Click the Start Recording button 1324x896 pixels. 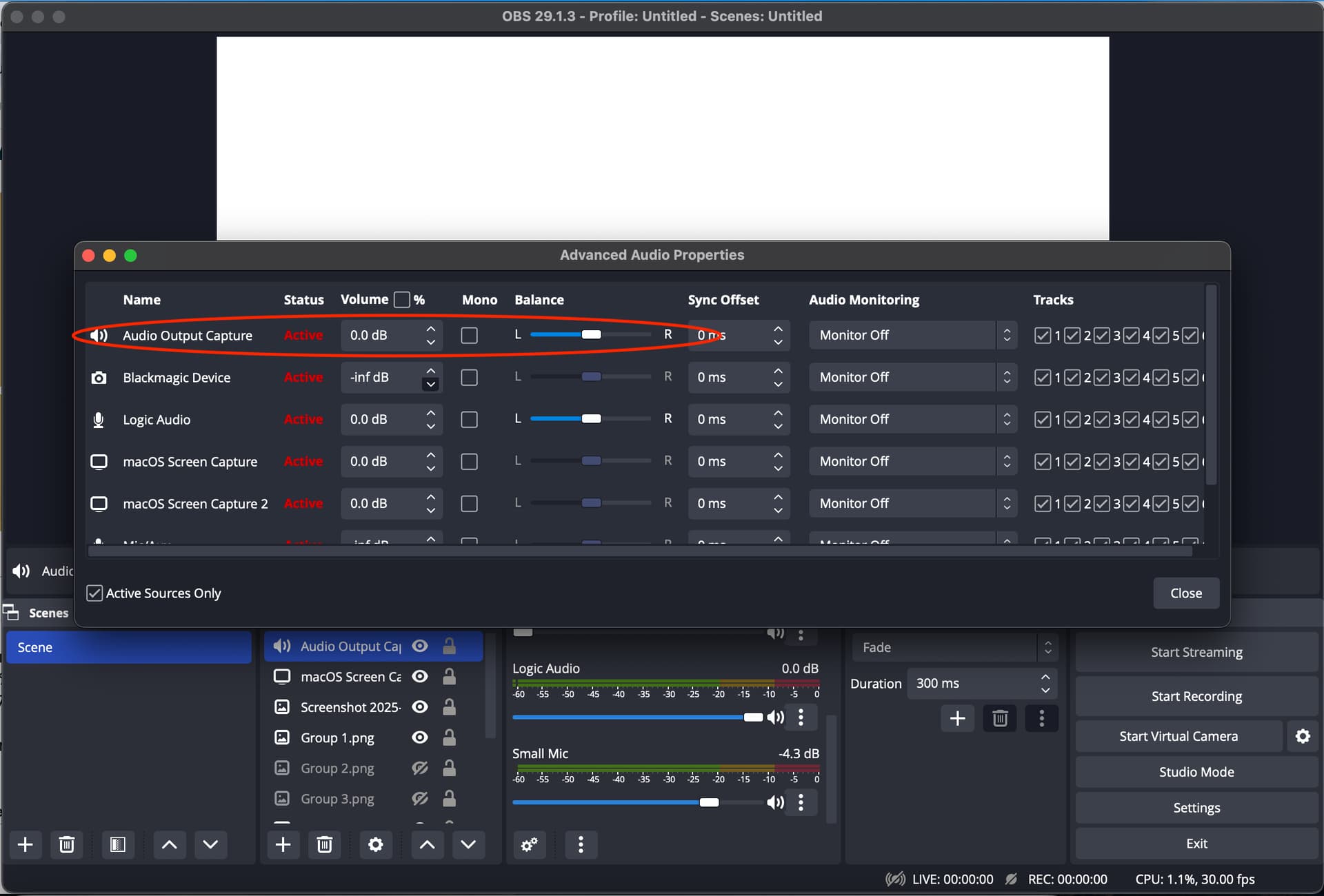pos(1196,696)
